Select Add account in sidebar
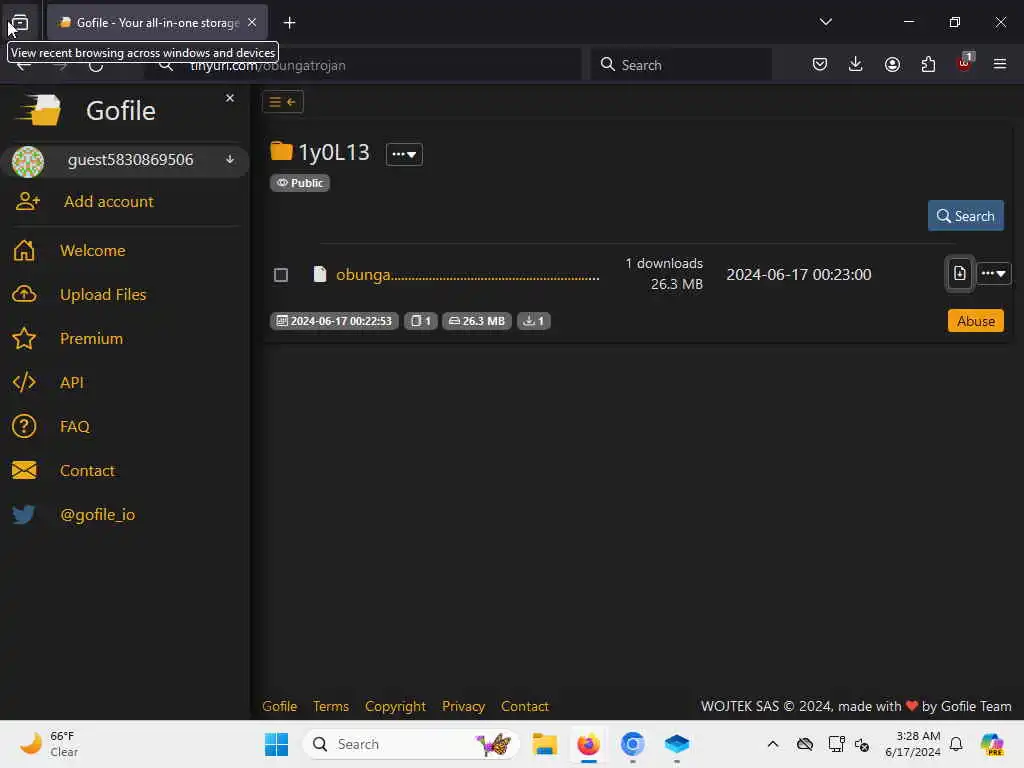Viewport: 1024px width, 768px height. tap(108, 202)
